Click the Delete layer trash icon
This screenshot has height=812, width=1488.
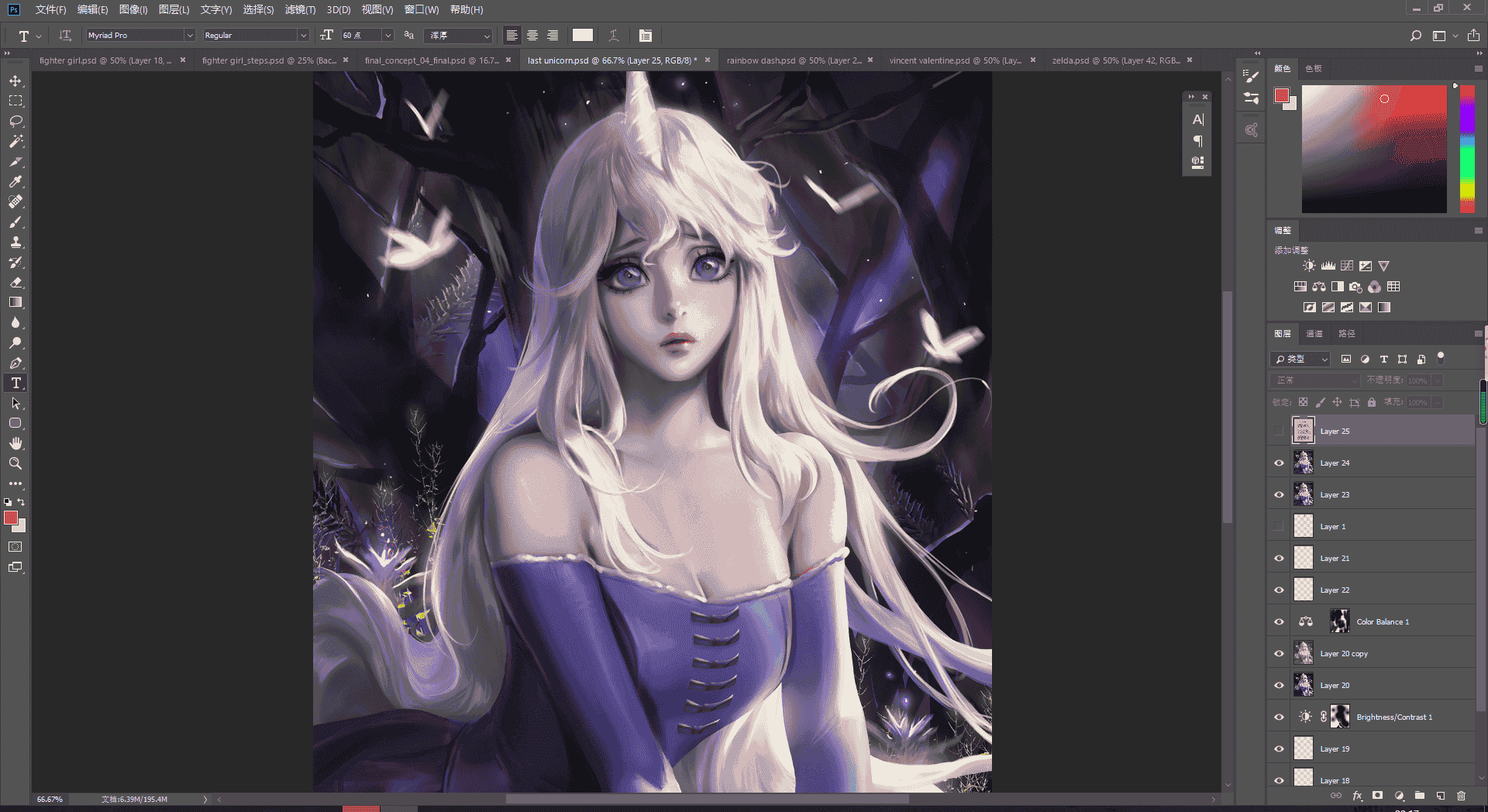point(1461,796)
